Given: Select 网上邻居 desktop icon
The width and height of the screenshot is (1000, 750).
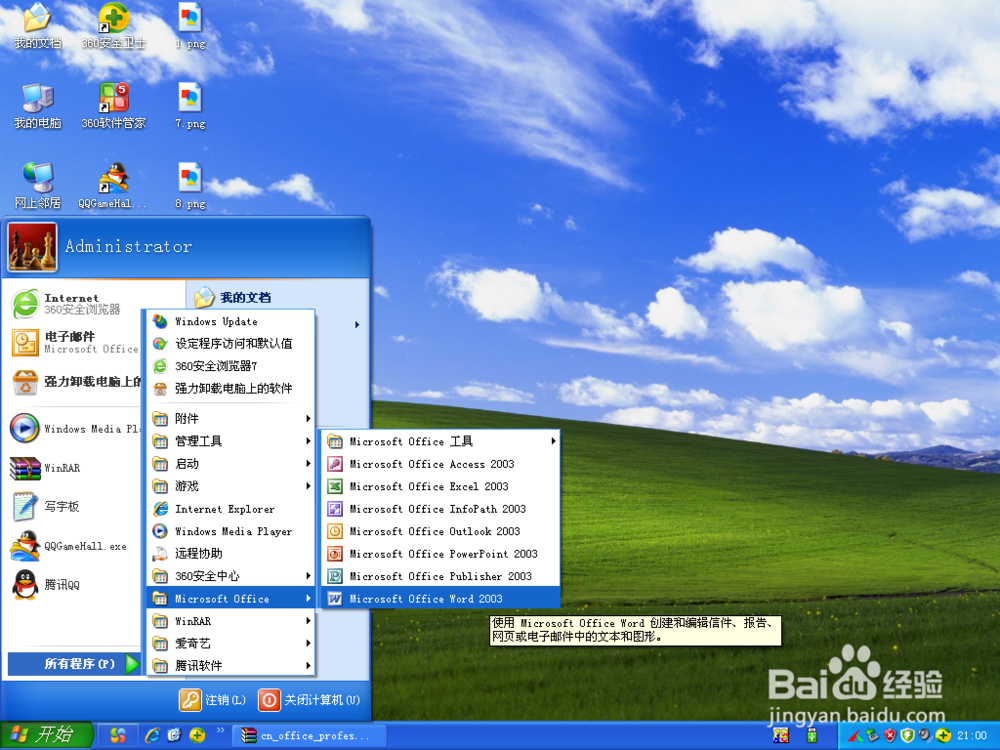Looking at the screenshot, I should (x=38, y=186).
